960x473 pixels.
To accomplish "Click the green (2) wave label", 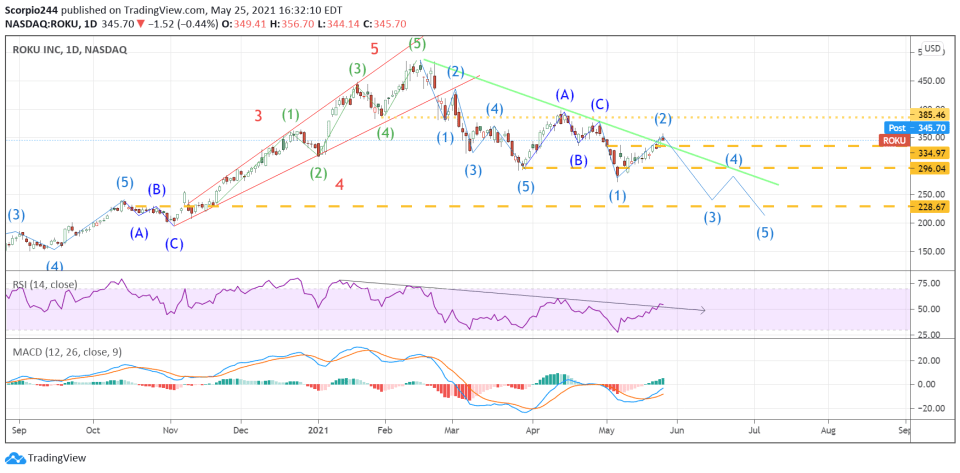I will click(x=318, y=174).
